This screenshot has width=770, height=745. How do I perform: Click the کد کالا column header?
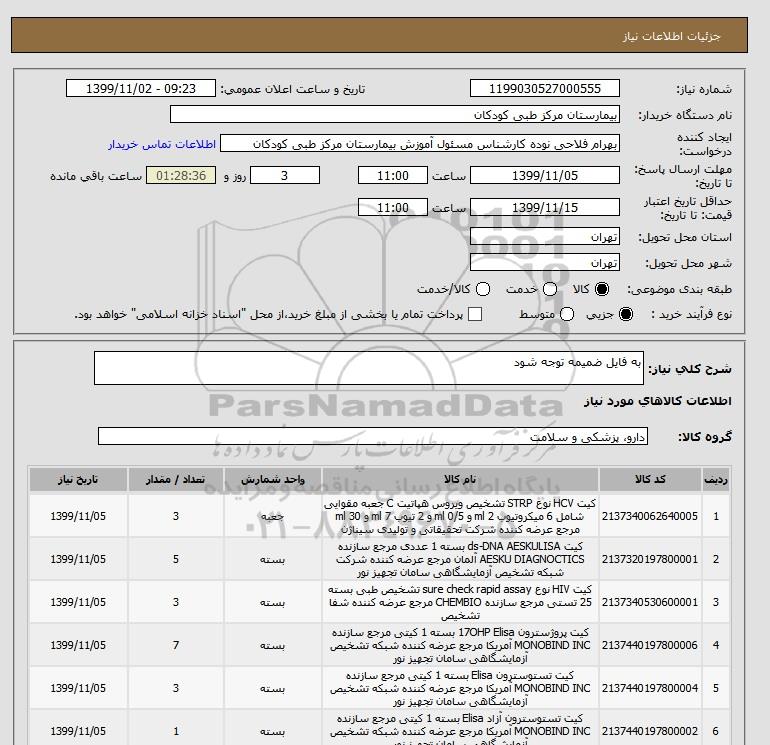click(650, 480)
